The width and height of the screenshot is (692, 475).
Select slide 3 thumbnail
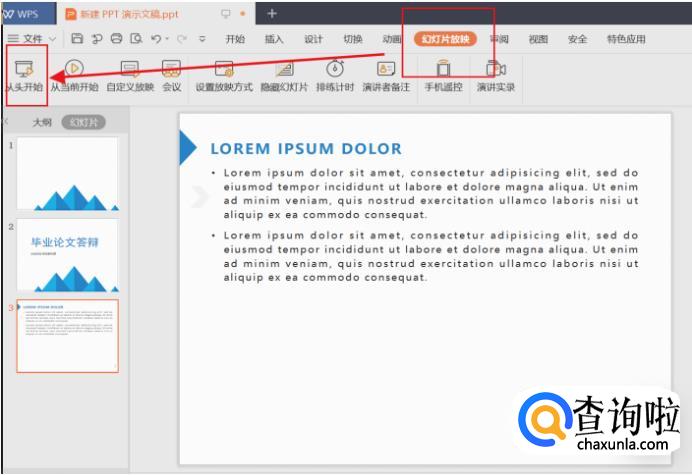pyautogui.click(x=68, y=336)
